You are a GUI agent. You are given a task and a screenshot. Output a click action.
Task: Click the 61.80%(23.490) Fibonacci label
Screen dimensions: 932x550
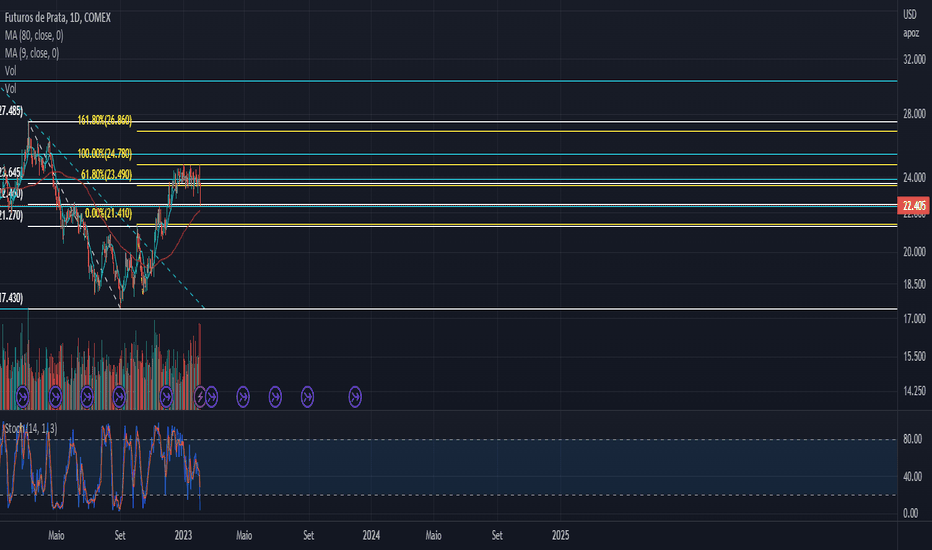pos(106,174)
